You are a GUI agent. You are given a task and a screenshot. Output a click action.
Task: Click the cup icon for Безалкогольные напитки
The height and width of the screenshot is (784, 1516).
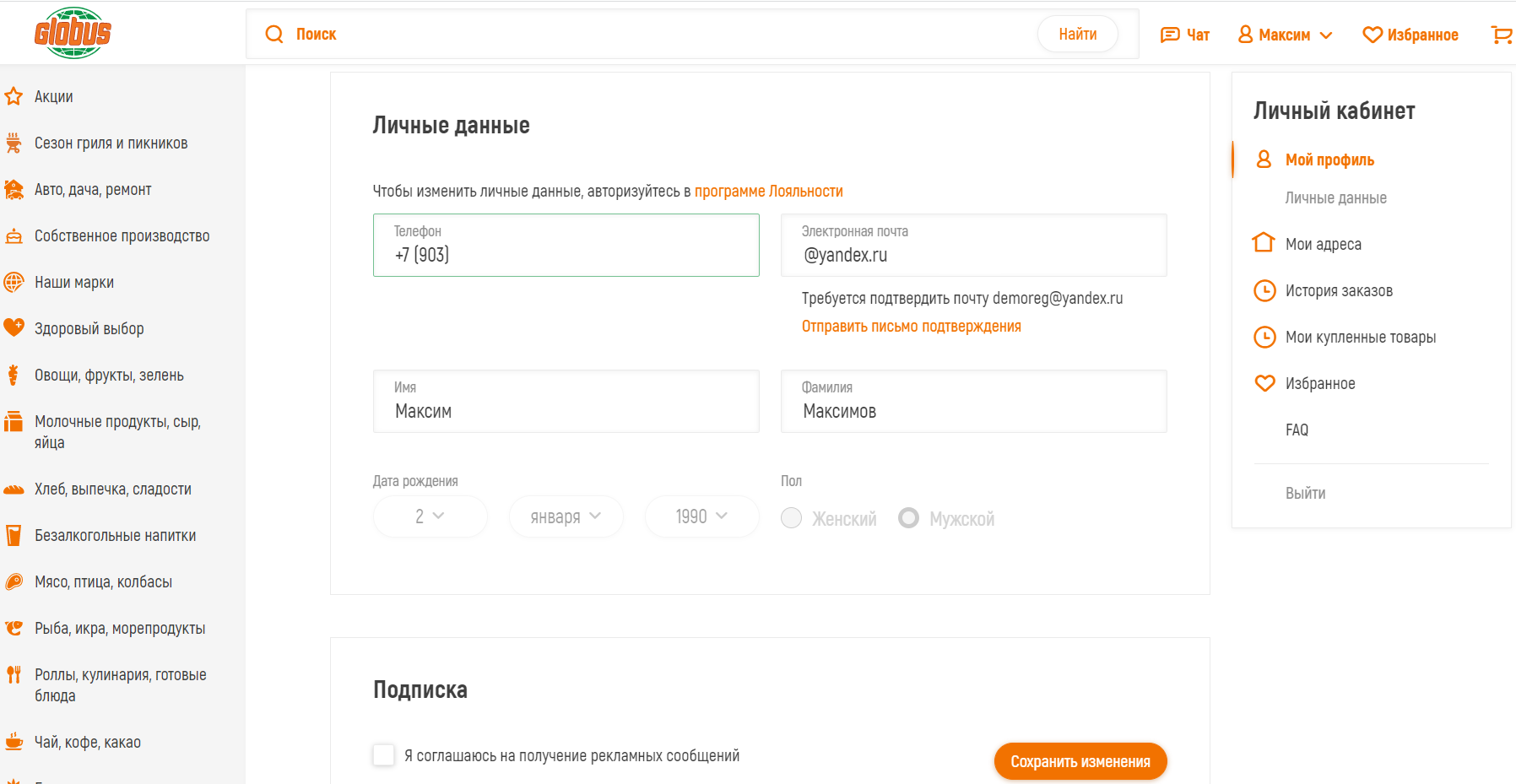[14, 535]
